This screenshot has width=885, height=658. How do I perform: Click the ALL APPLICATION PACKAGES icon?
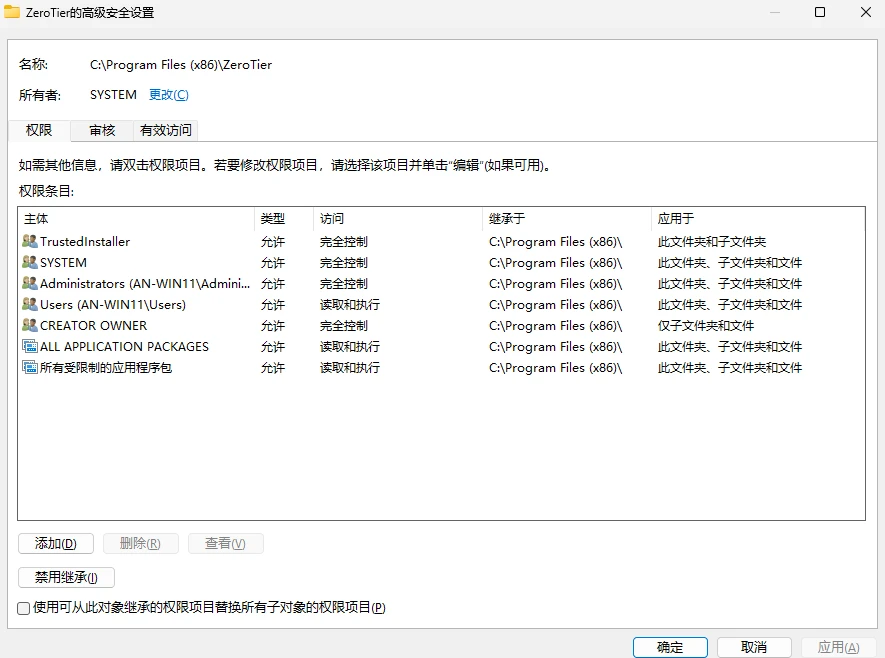click(29, 347)
